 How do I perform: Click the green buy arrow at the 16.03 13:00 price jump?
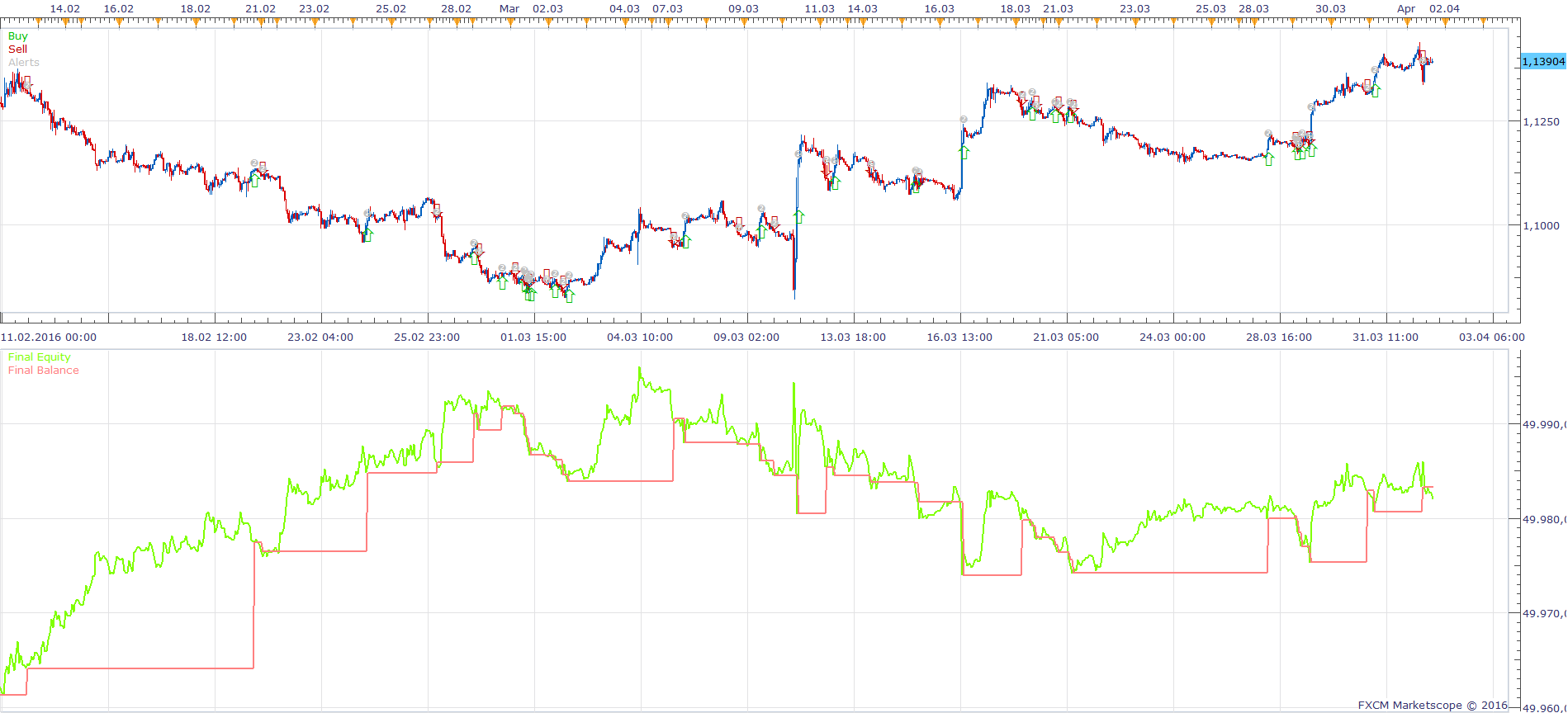click(964, 152)
